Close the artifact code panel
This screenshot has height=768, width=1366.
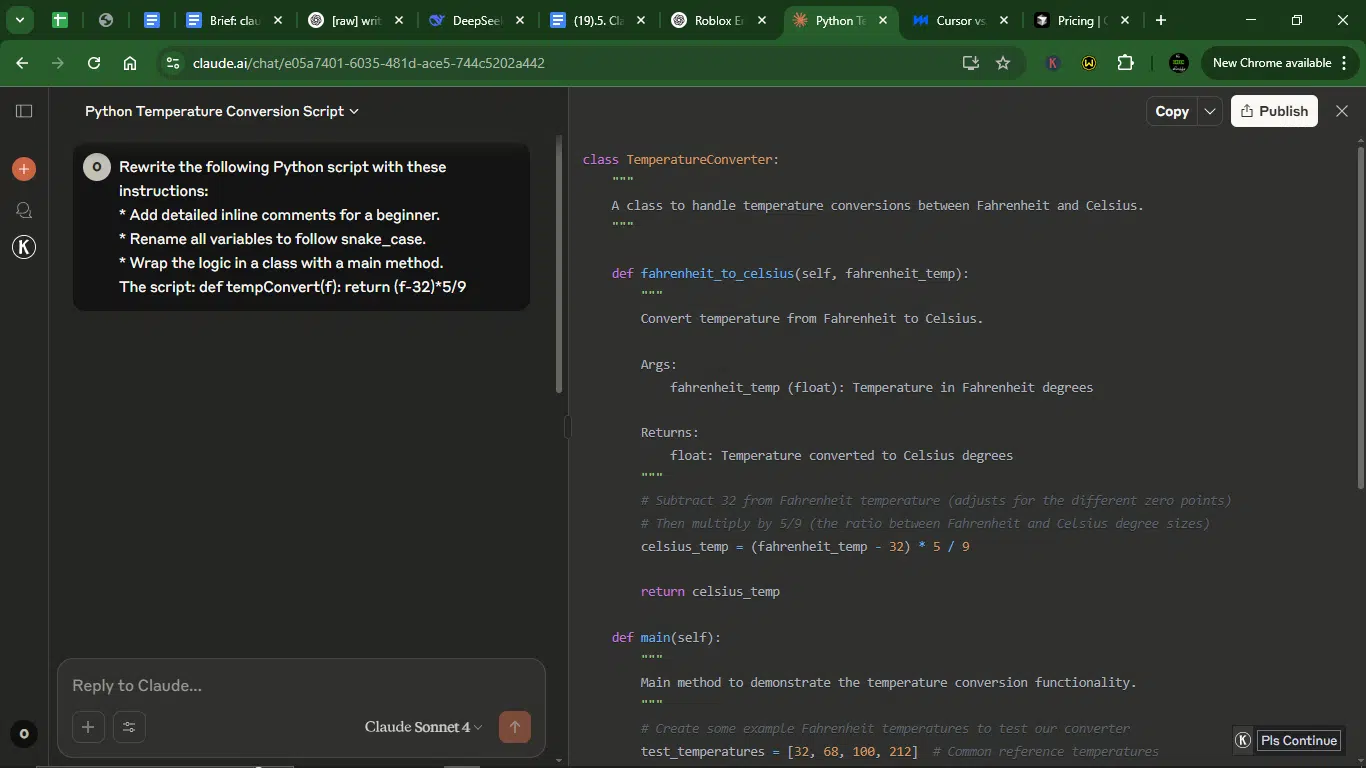(1342, 111)
